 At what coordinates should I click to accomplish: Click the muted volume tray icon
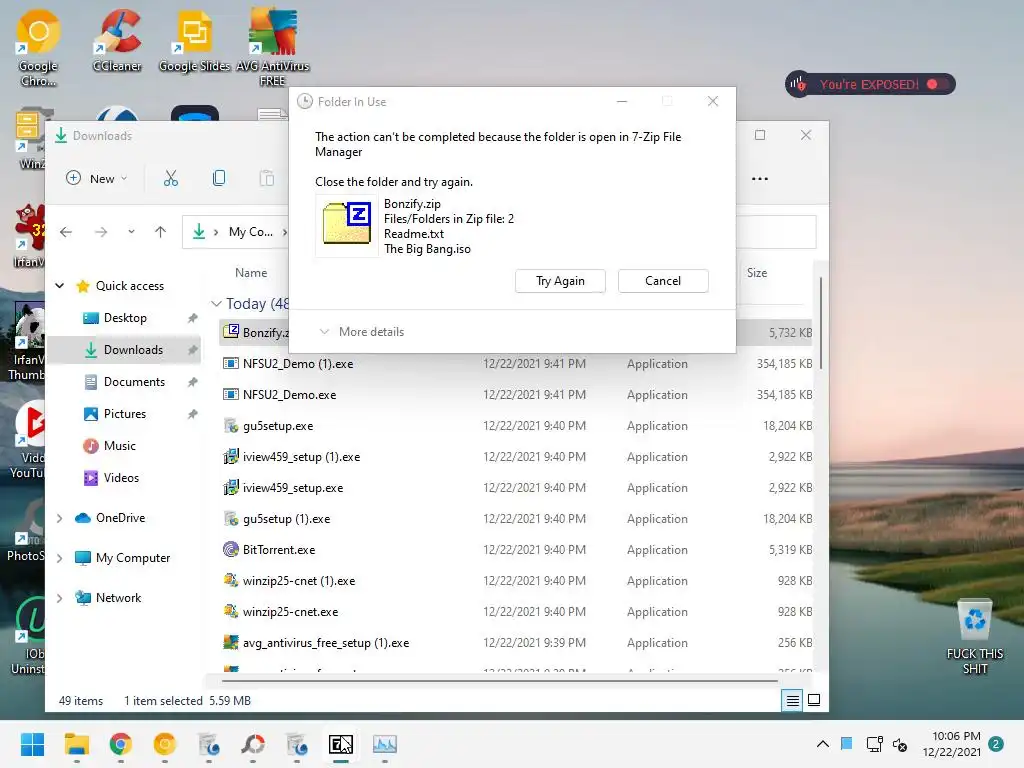(900, 744)
